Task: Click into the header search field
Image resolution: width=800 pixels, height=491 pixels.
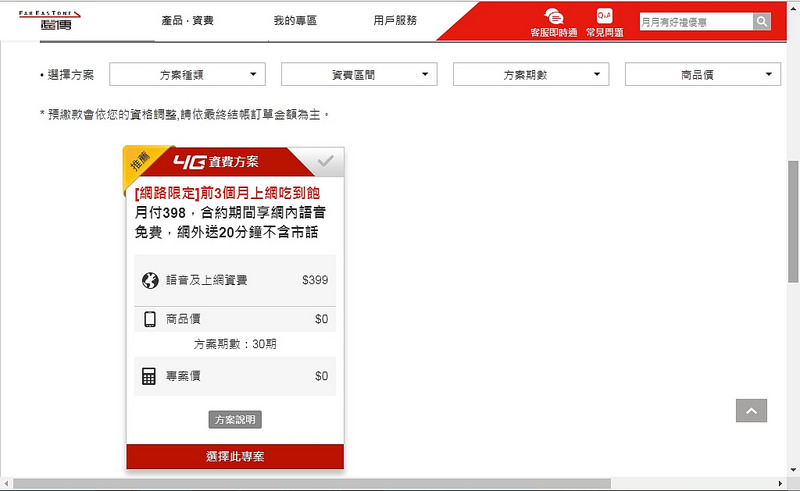Action: (x=695, y=22)
